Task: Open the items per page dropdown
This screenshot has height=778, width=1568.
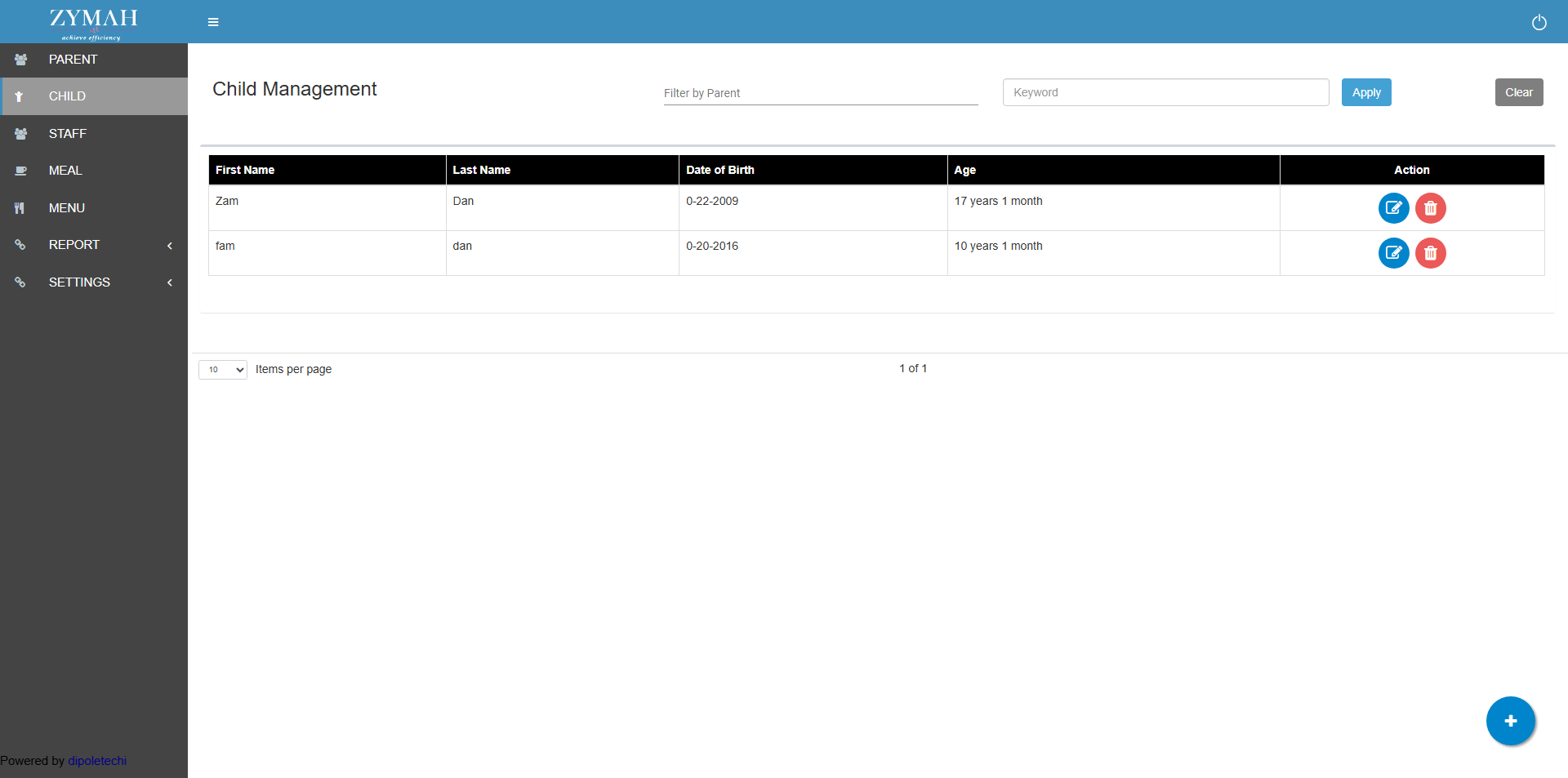Action: (222, 370)
